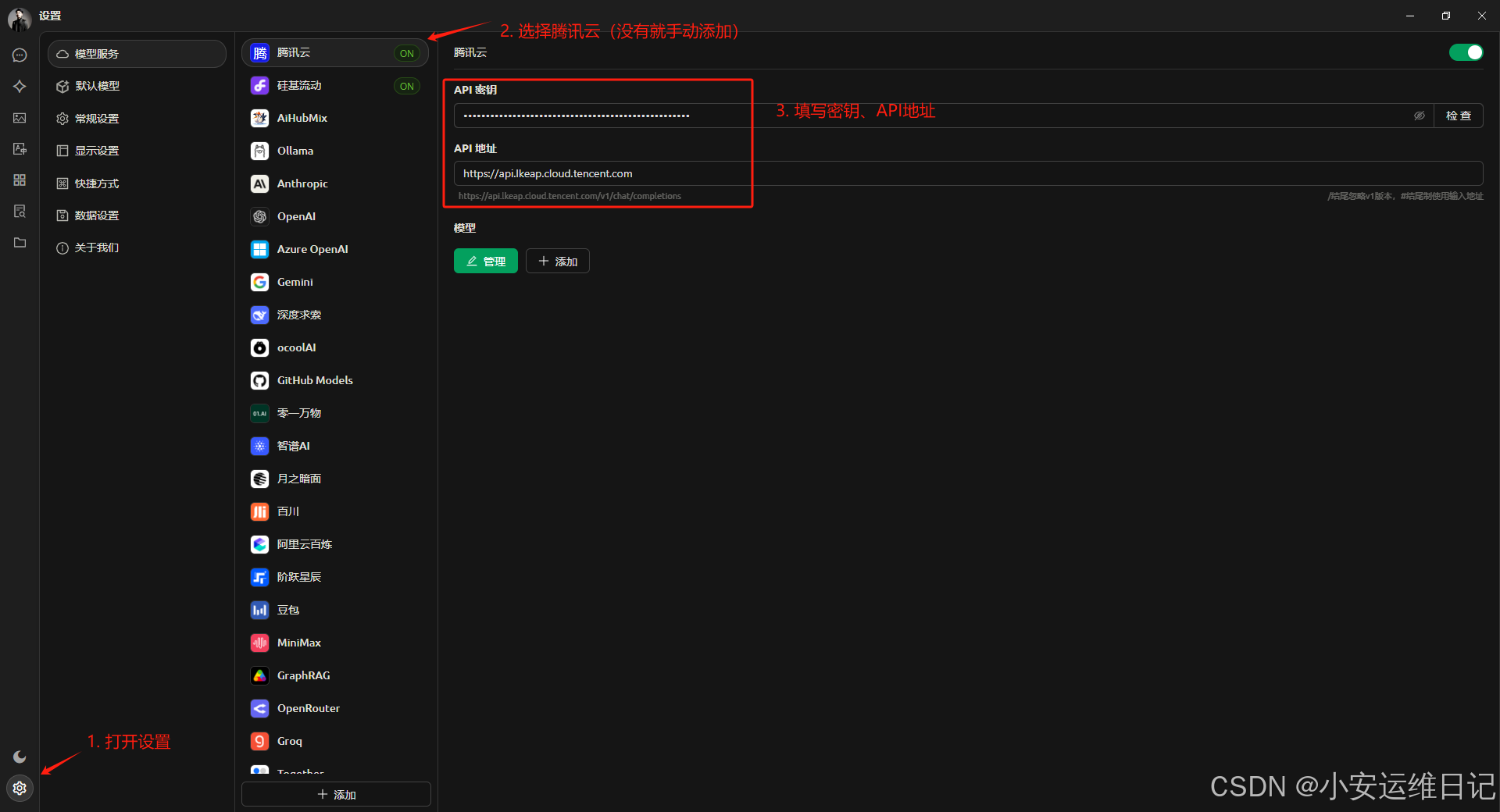
Task: Open 模型服务 settings section
Action: point(137,54)
